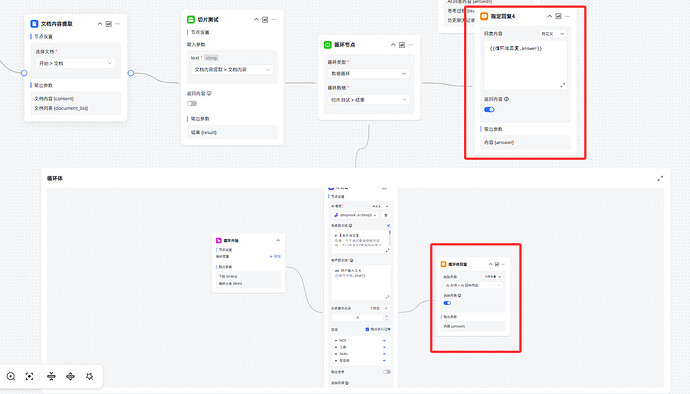
Task: Add item to 智能体 row via plus
Action: (x=384, y=361)
